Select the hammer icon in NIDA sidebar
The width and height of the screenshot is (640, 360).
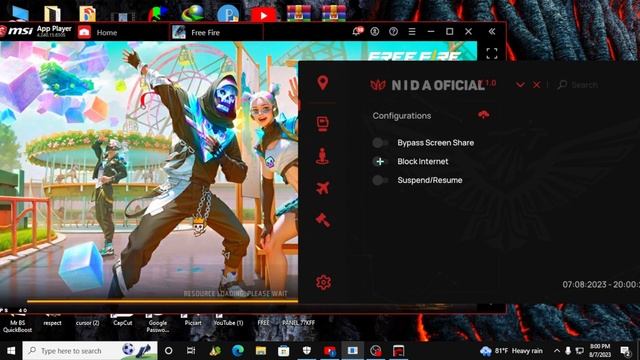click(x=323, y=220)
